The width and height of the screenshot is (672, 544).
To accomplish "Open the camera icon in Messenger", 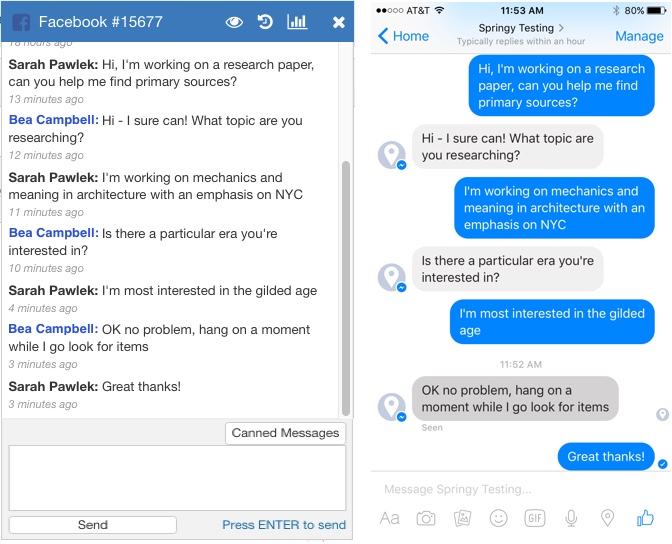I will pyautogui.click(x=426, y=518).
